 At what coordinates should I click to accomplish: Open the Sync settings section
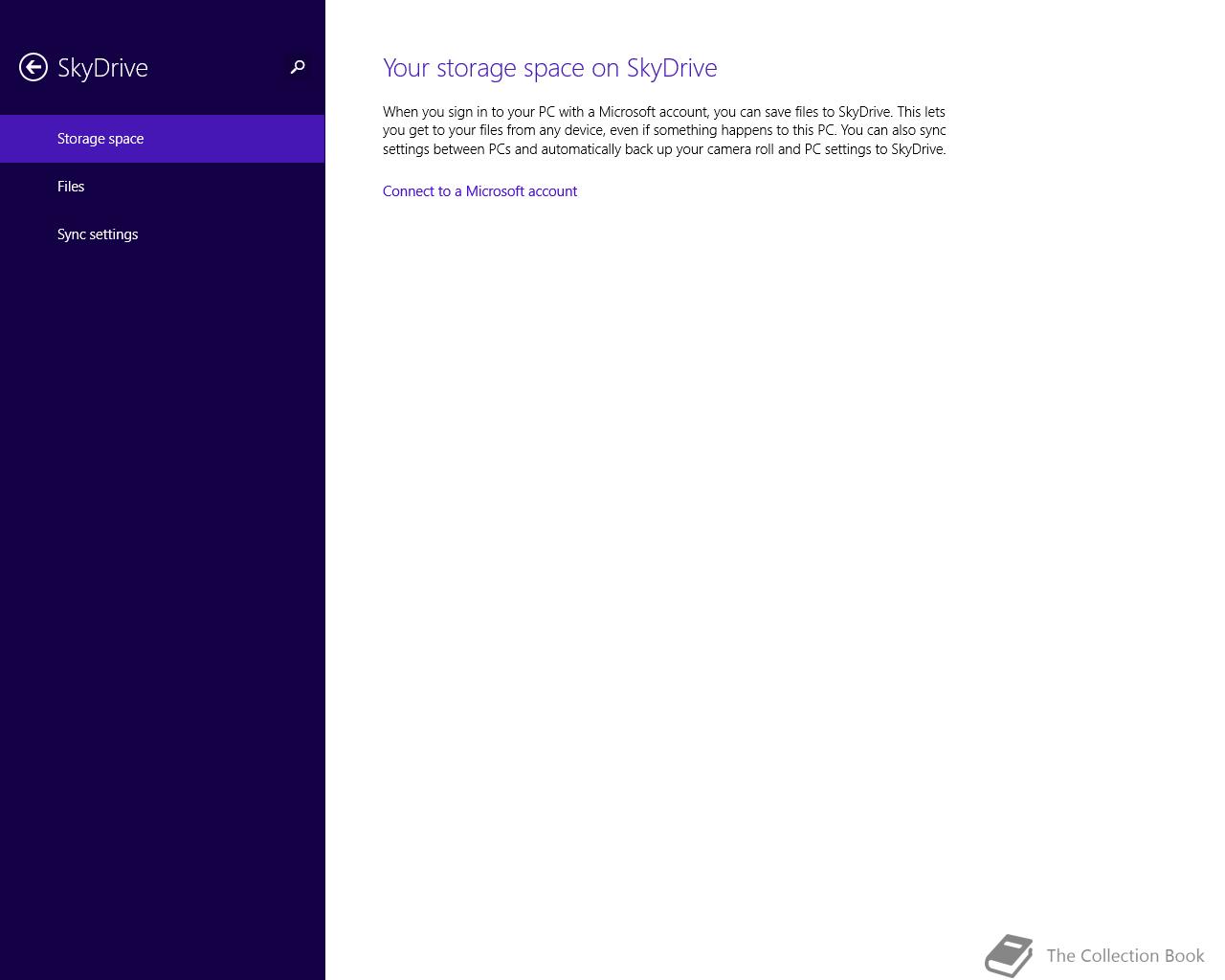click(x=163, y=234)
